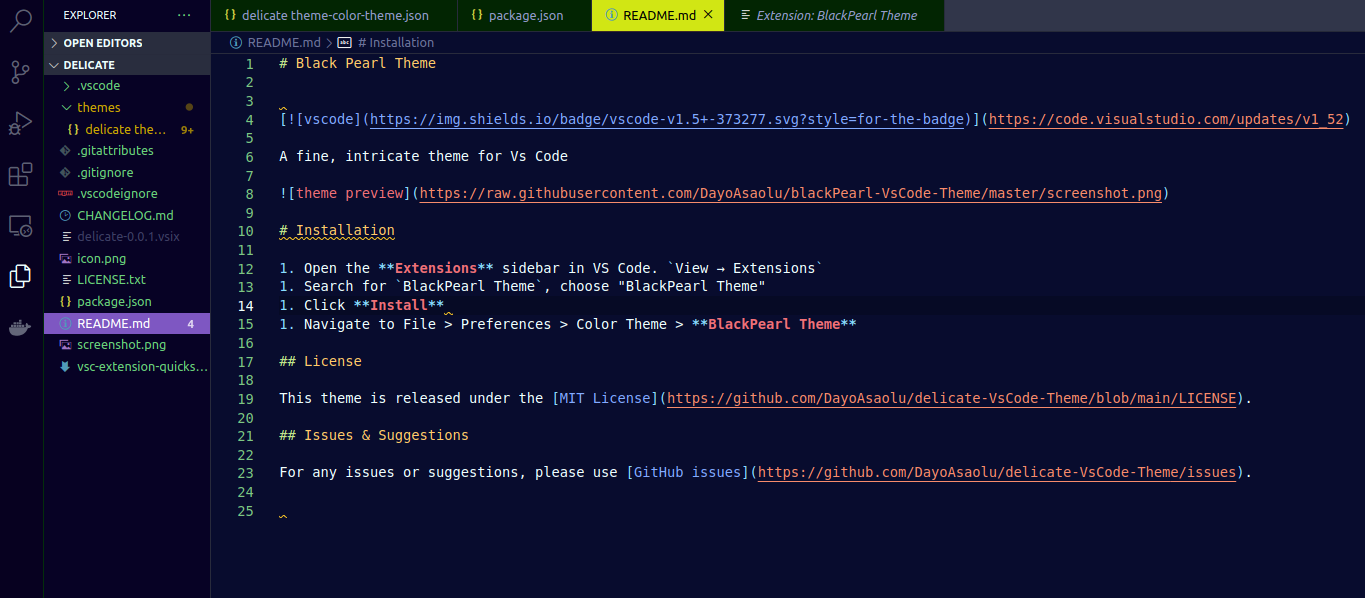Click the raw.githubusercontent.com screenshot URL
The width and height of the screenshot is (1365, 598).
[791, 193]
